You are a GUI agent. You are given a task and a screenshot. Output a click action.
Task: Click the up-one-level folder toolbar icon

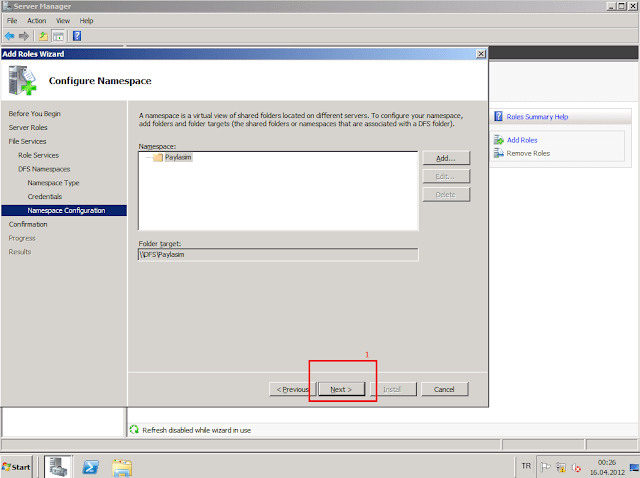click(43, 35)
